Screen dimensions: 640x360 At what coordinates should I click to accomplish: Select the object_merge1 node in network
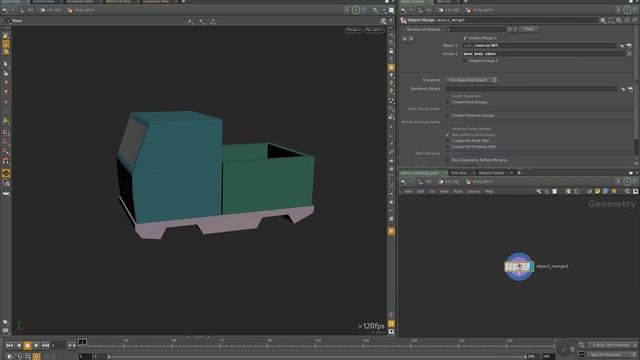[519, 267]
